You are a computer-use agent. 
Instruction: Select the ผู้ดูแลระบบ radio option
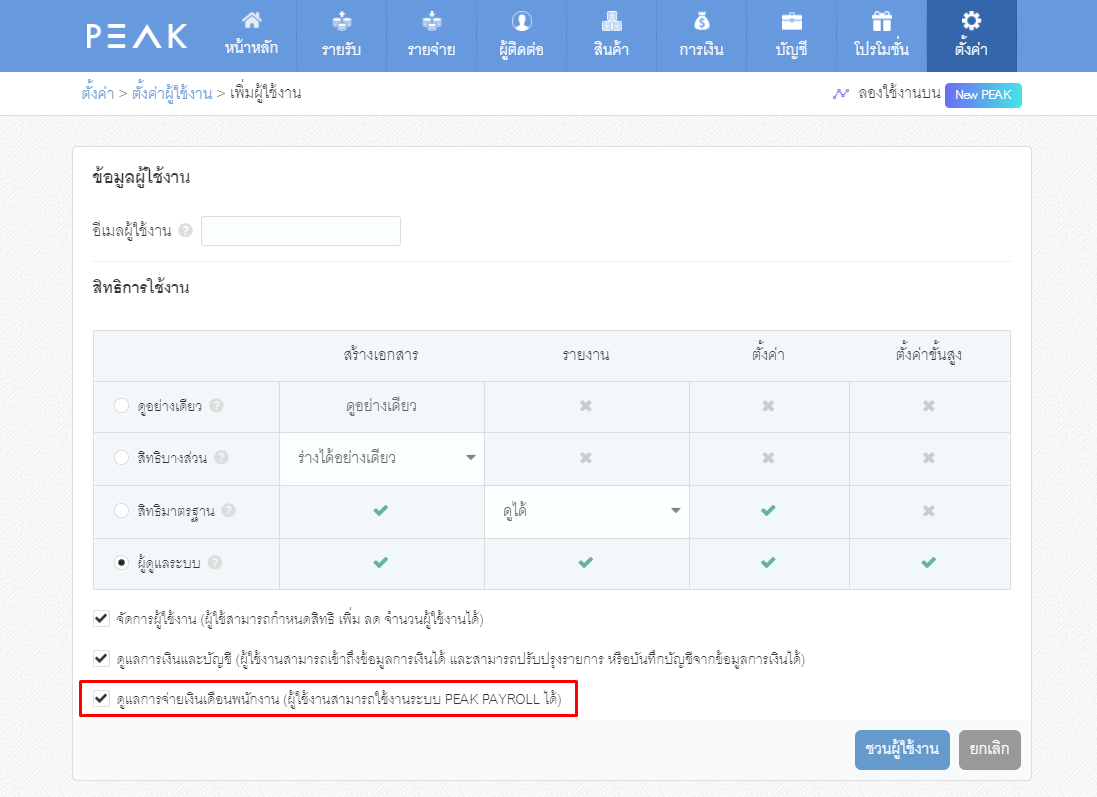[x=122, y=563]
